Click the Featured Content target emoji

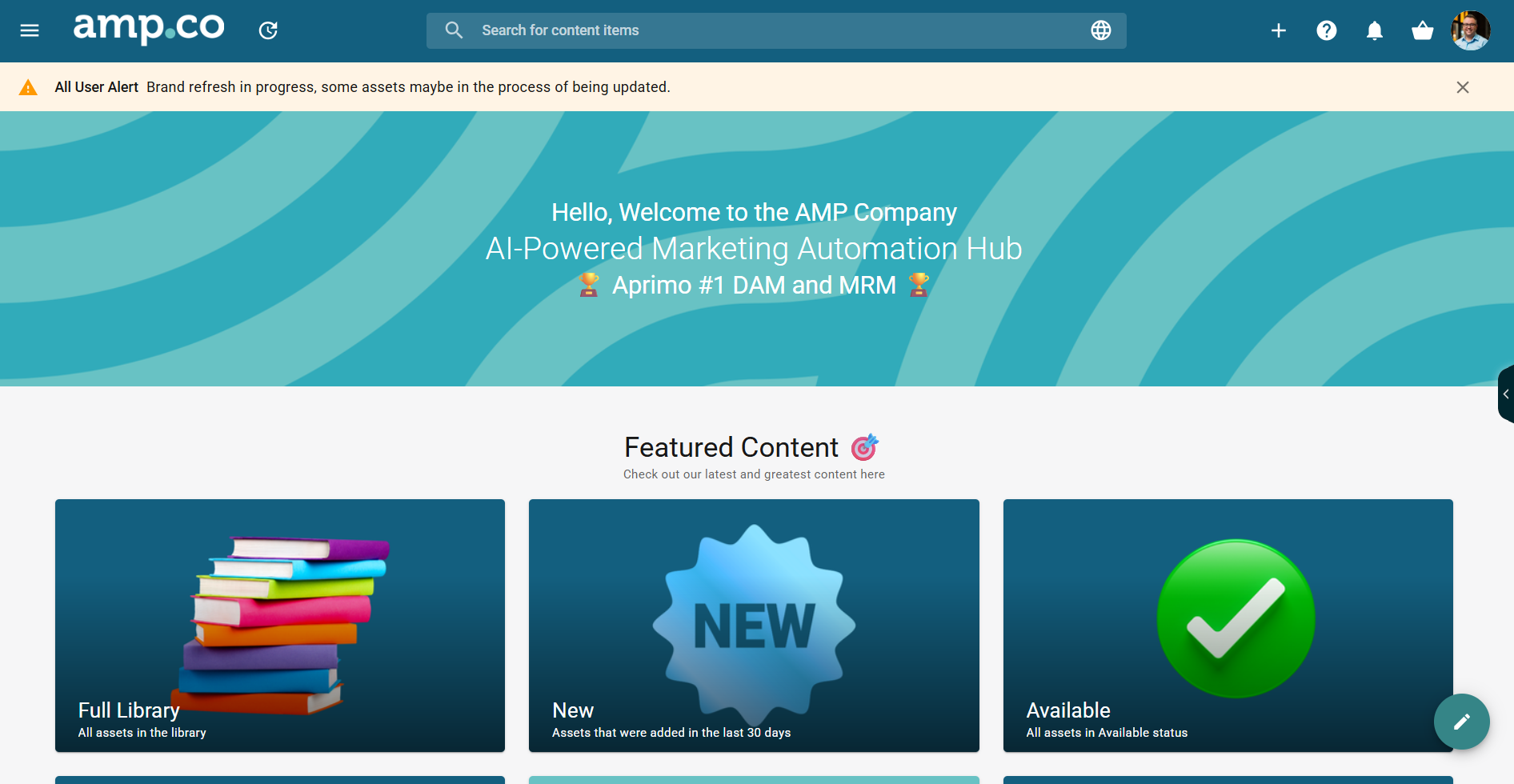864,447
